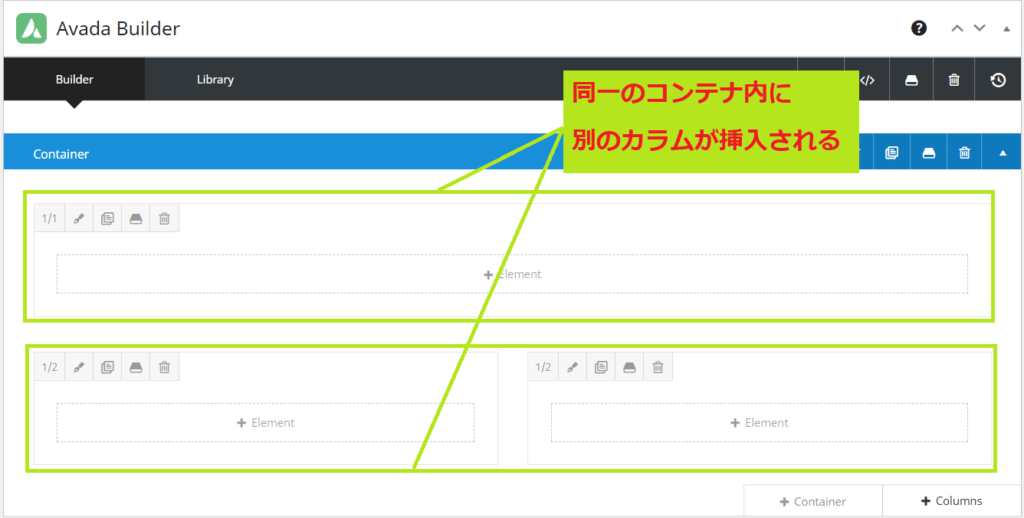Image resolution: width=1024 pixels, height=518 pixels.
Task: Add an Element to left 1/2 column
Action: pos(265,423)
